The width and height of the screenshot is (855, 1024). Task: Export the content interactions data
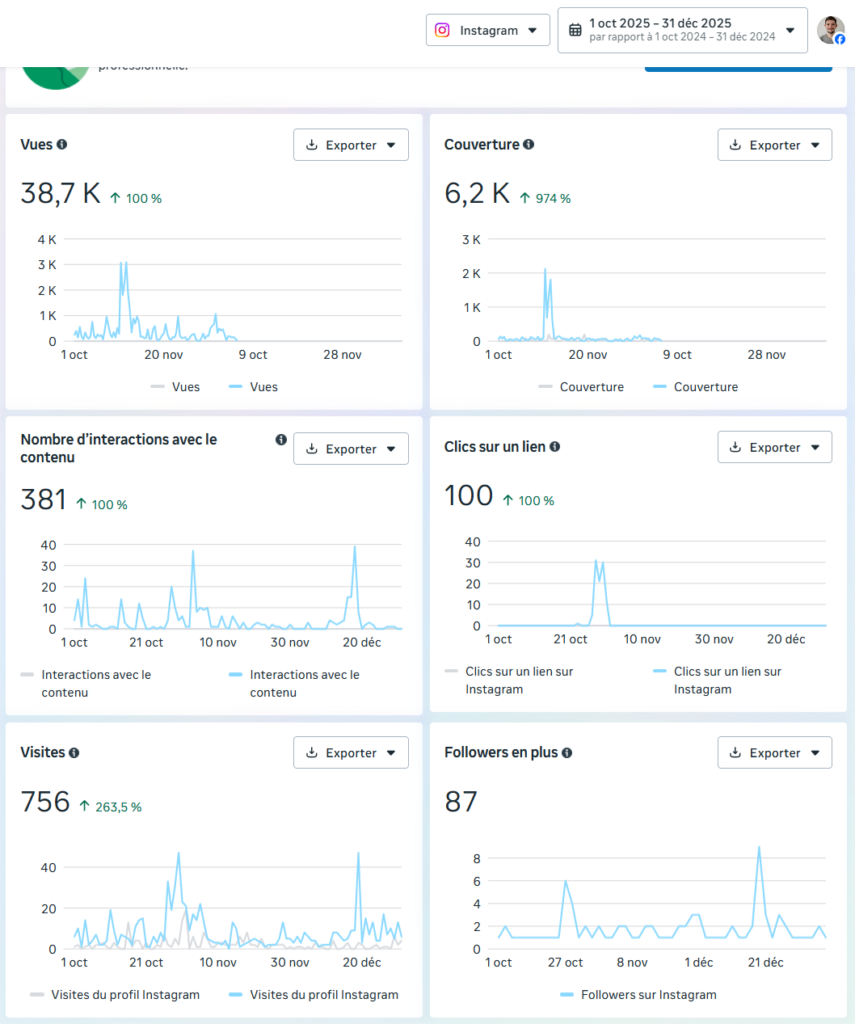[351, 449]
